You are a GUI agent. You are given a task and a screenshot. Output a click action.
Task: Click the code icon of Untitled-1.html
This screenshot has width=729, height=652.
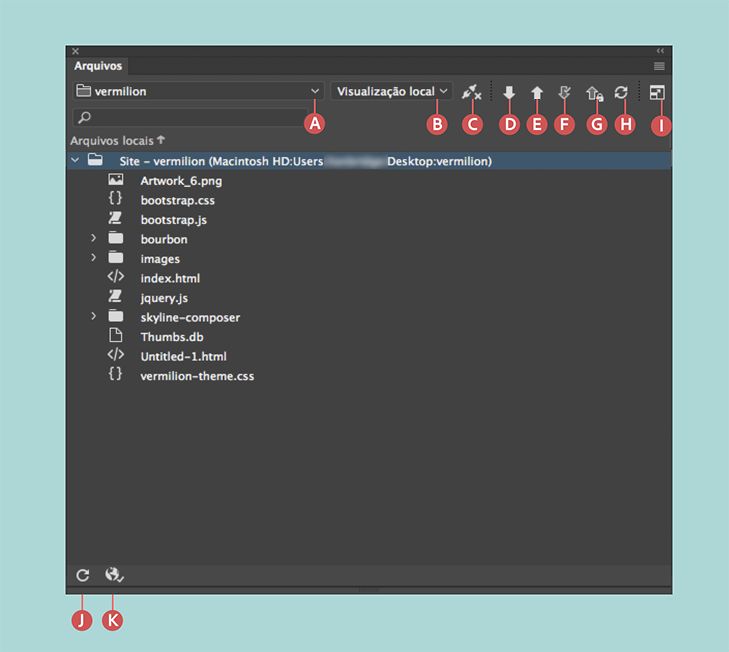(115, 355)
